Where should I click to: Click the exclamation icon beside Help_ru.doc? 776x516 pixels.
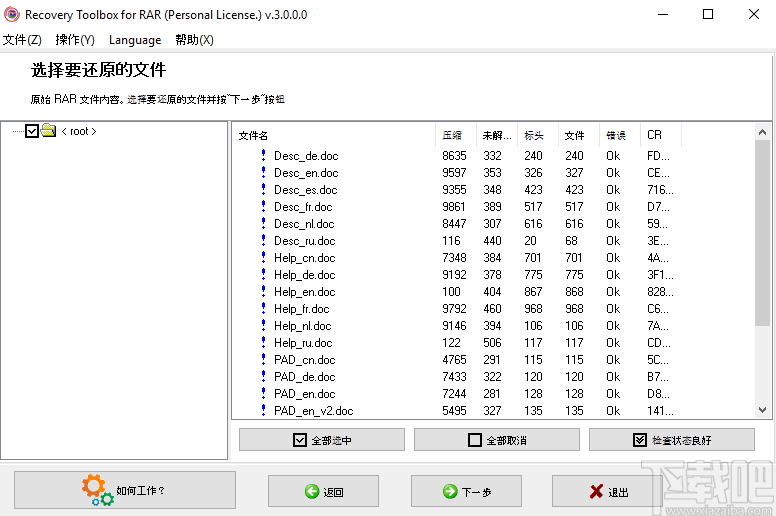(263, 342)
